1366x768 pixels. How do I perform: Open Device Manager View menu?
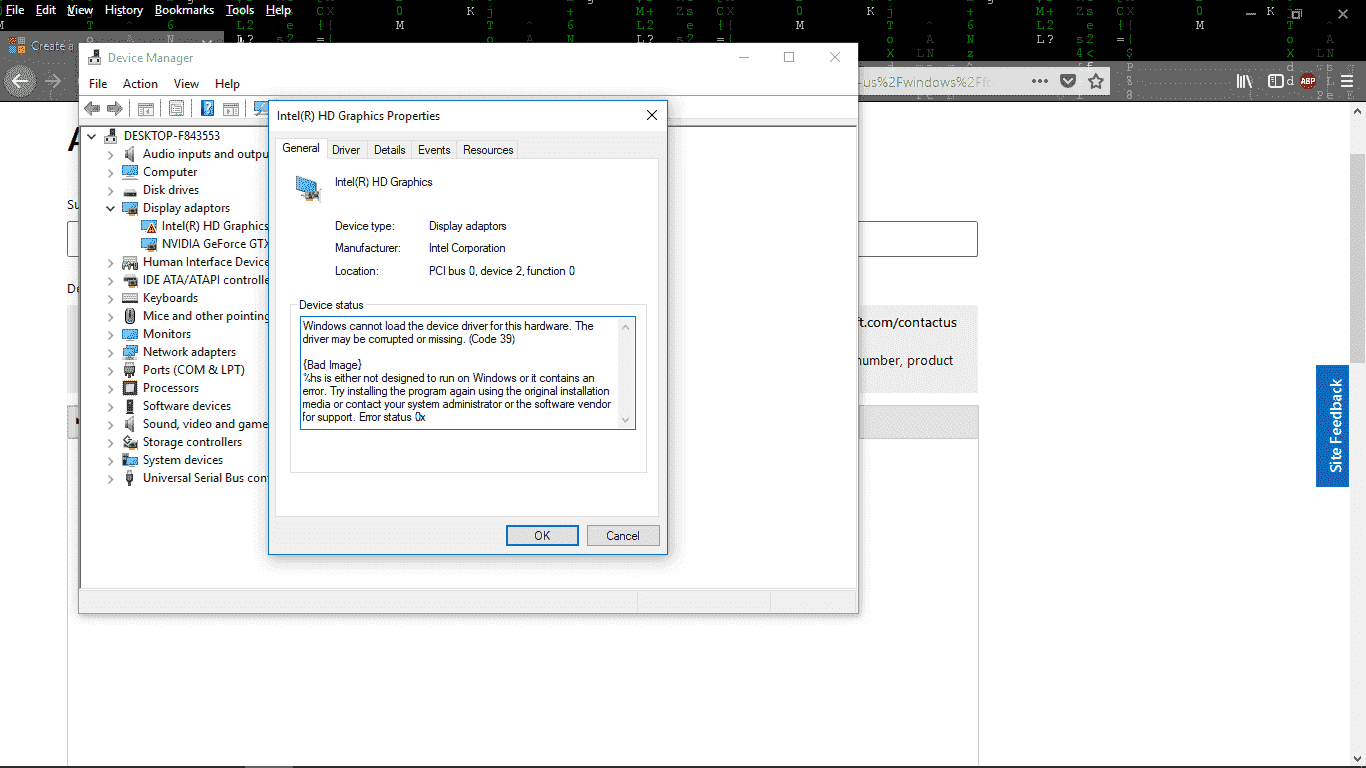tap(186, 84)
